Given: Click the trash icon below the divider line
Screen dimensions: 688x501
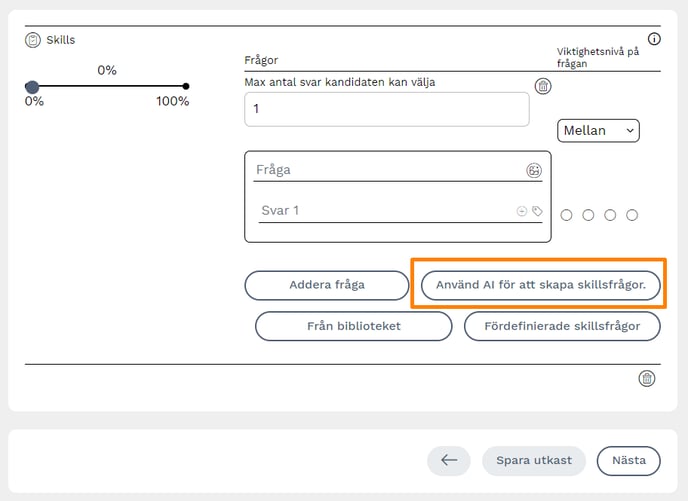Looking at the screenshot, I should click(647, 378).
